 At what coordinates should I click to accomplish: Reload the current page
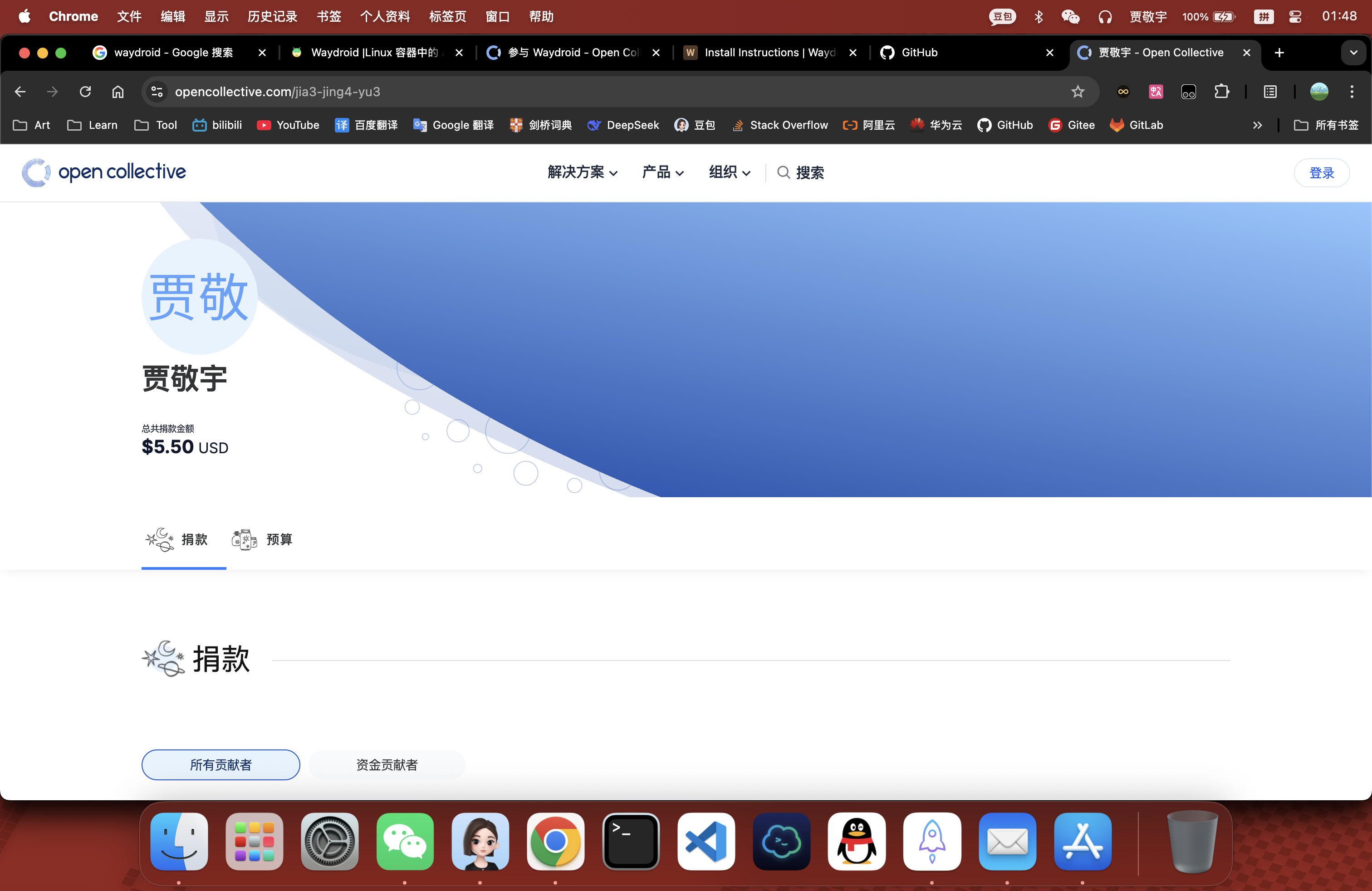[x=85, y=92]
